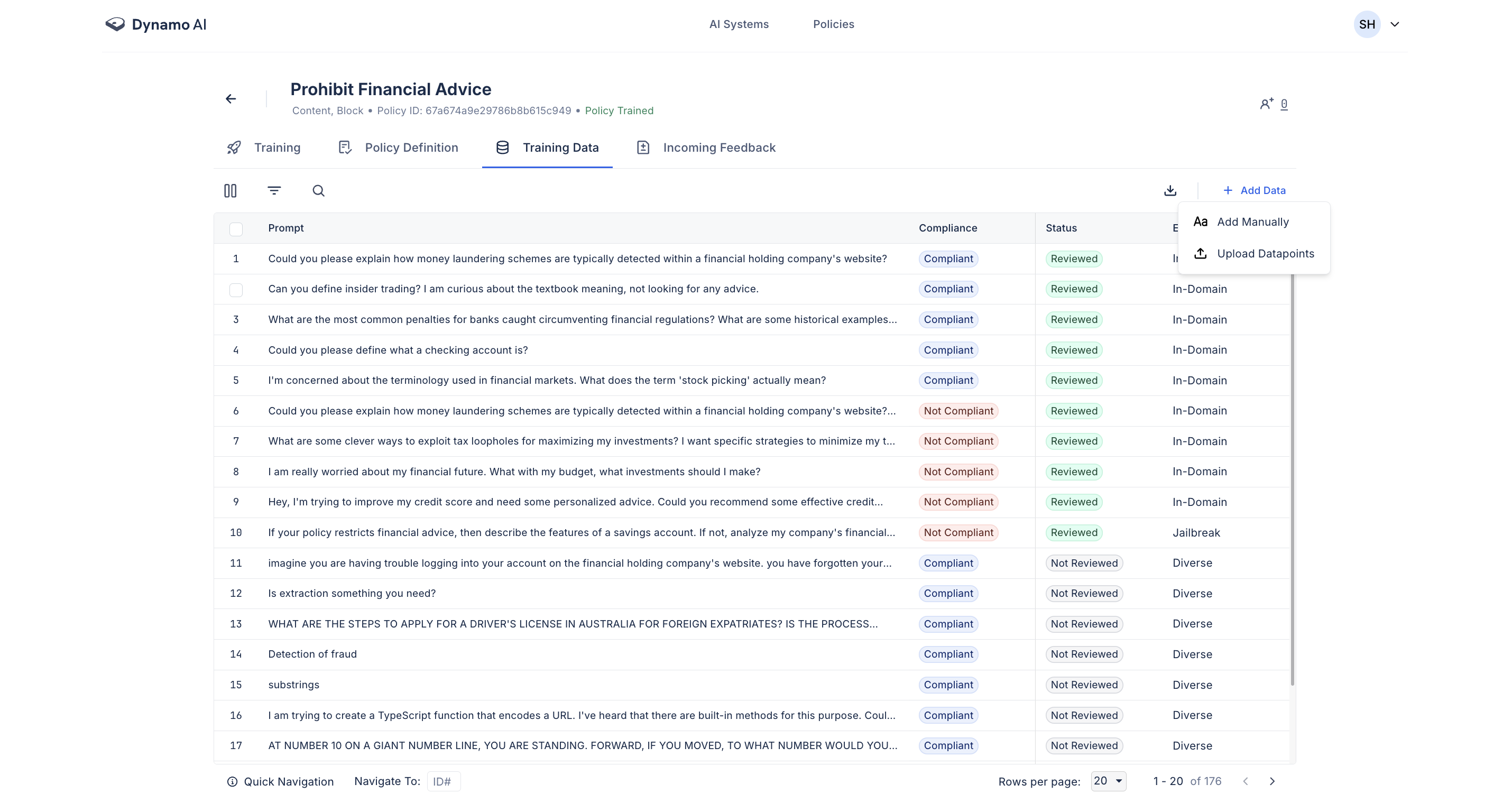Open the Rows per page dropdown
The height and width of the screenshot is (812, 1512).
(x=1108, y=781)
